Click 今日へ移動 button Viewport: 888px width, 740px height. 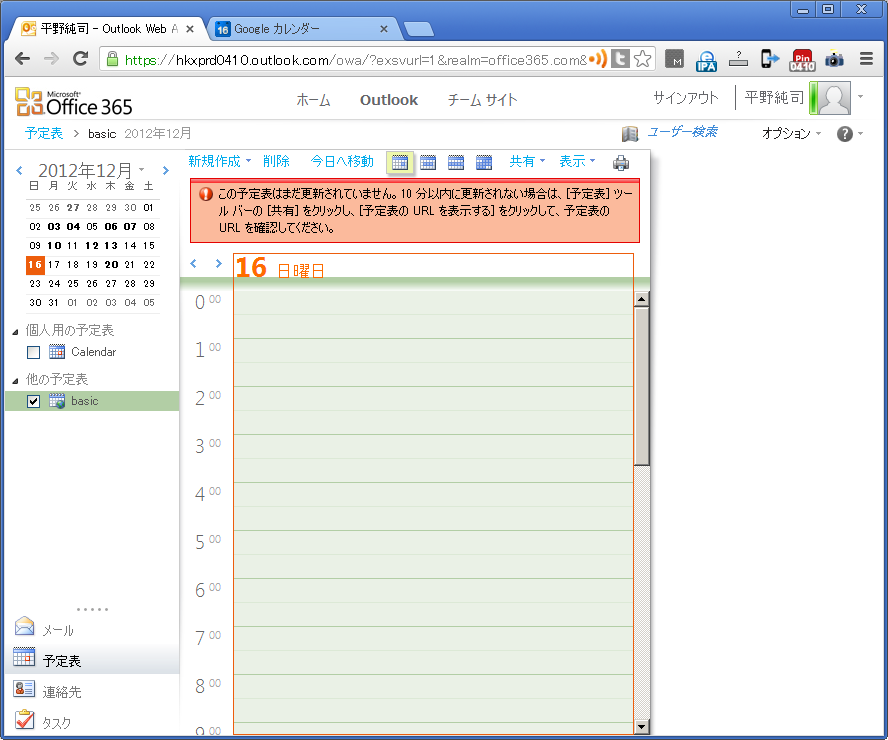[x=342, y=161]
